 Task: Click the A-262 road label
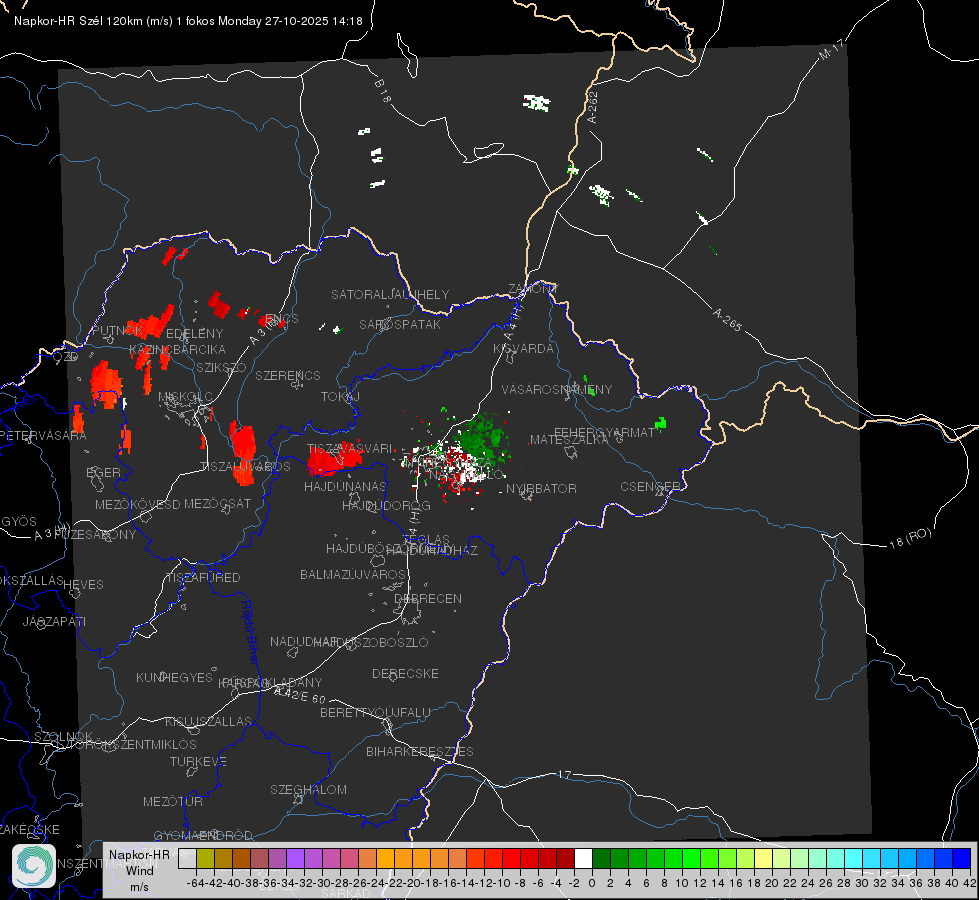coord(593,107)
